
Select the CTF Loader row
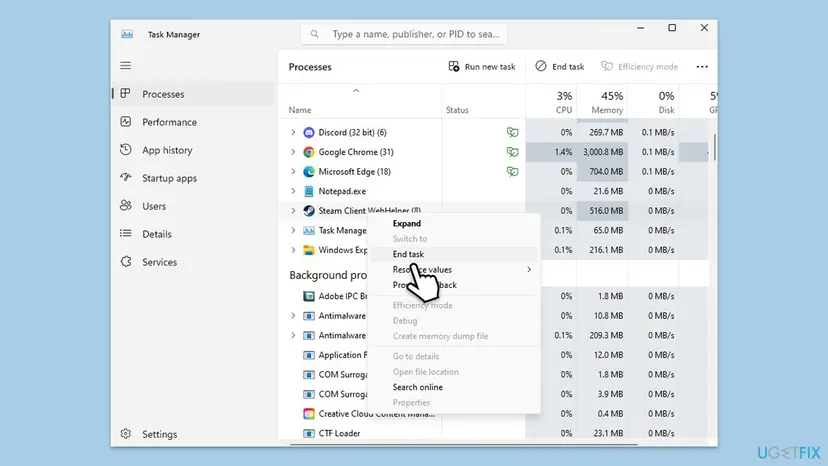tap(494, 433)
